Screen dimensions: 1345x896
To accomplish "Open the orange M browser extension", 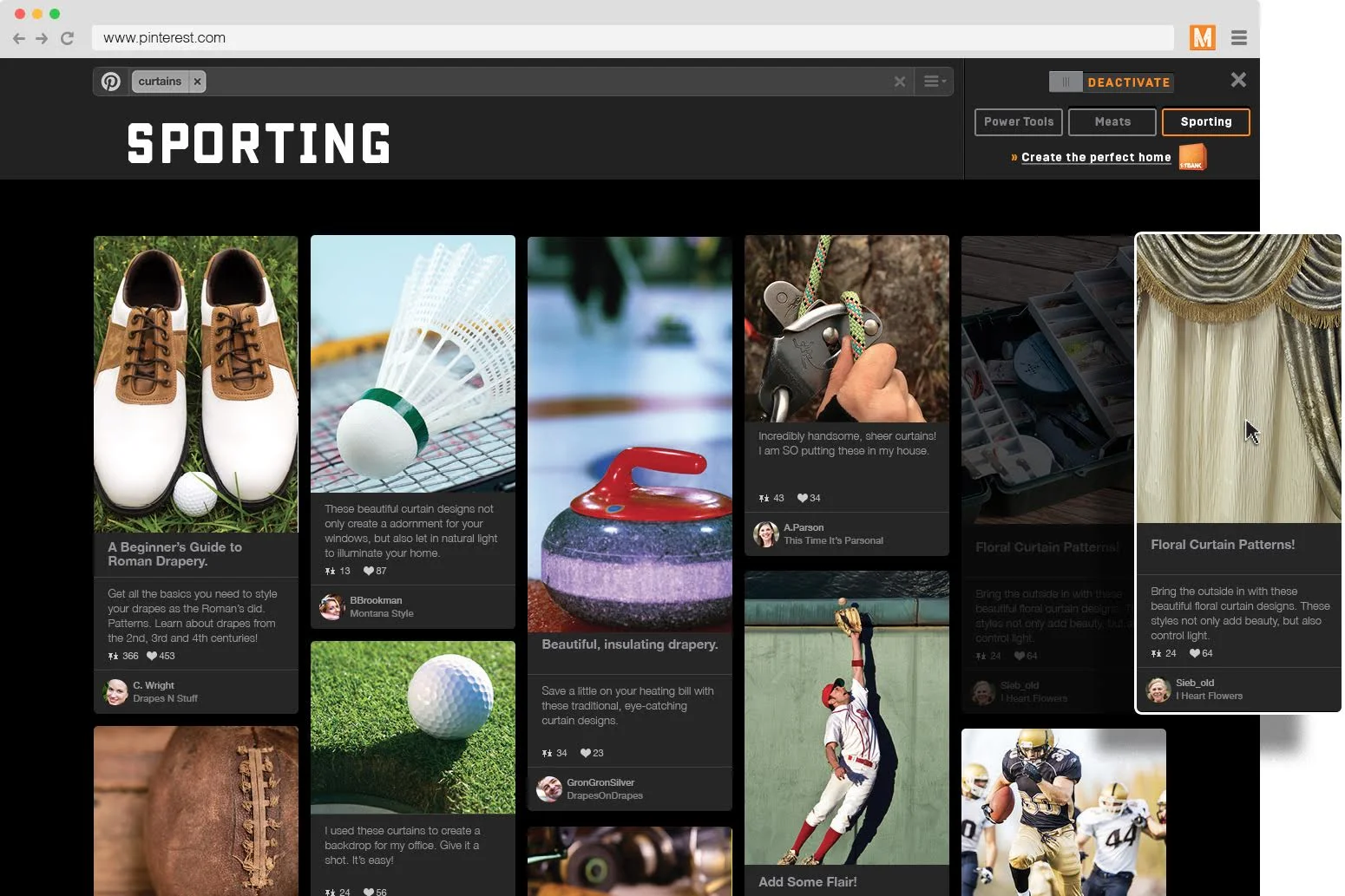I will 1202,37.
